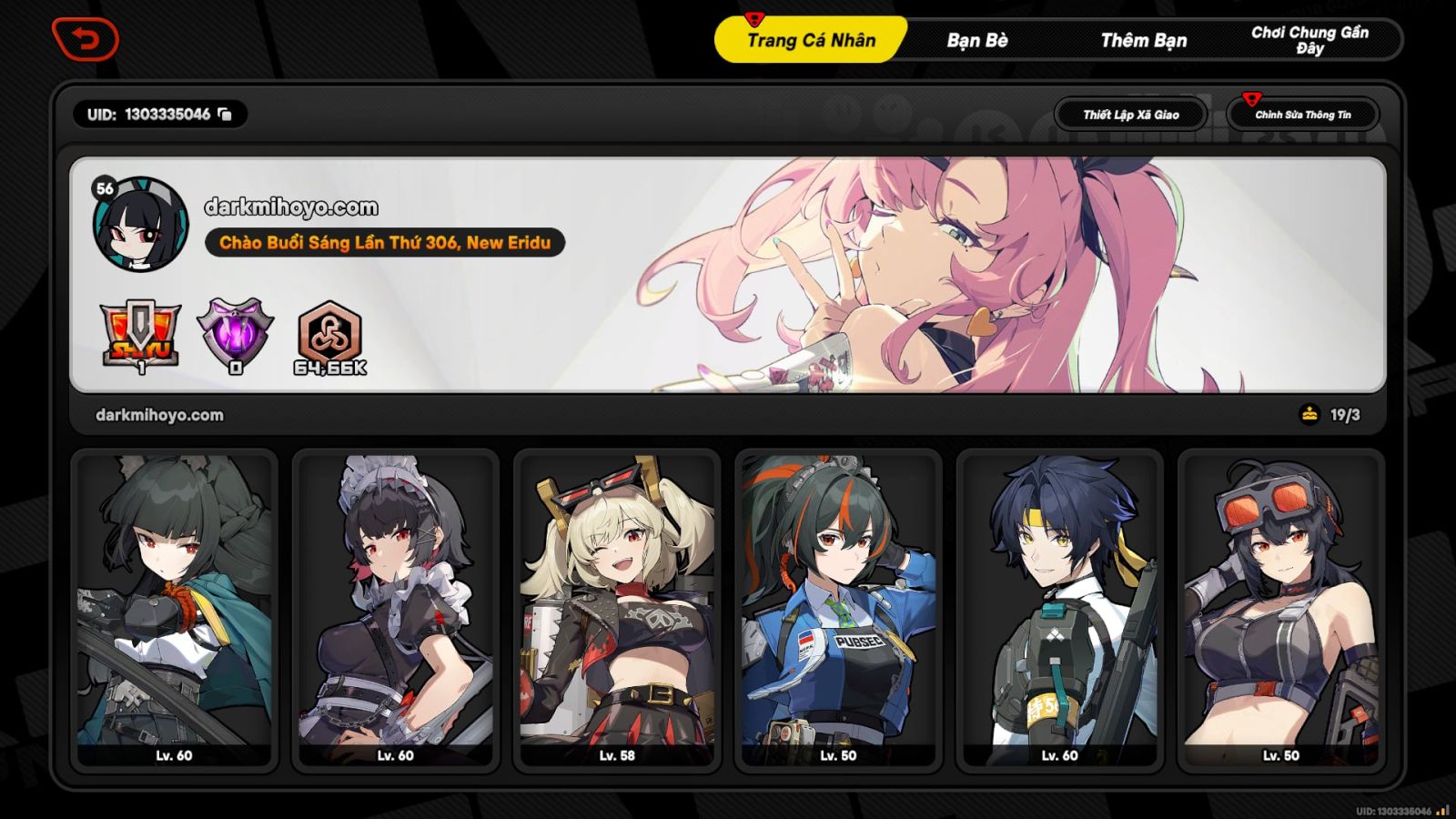Open Thiết Lập Xã Giao settings
1456x819 pixels.
1131,115
